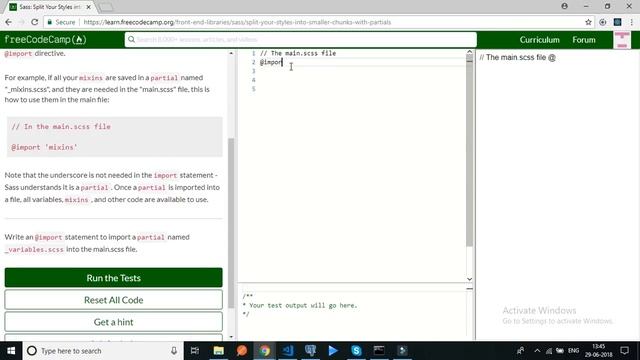Click the instructions pane scroll-up arrow
The image size is (640, 360).
[231, 53]
